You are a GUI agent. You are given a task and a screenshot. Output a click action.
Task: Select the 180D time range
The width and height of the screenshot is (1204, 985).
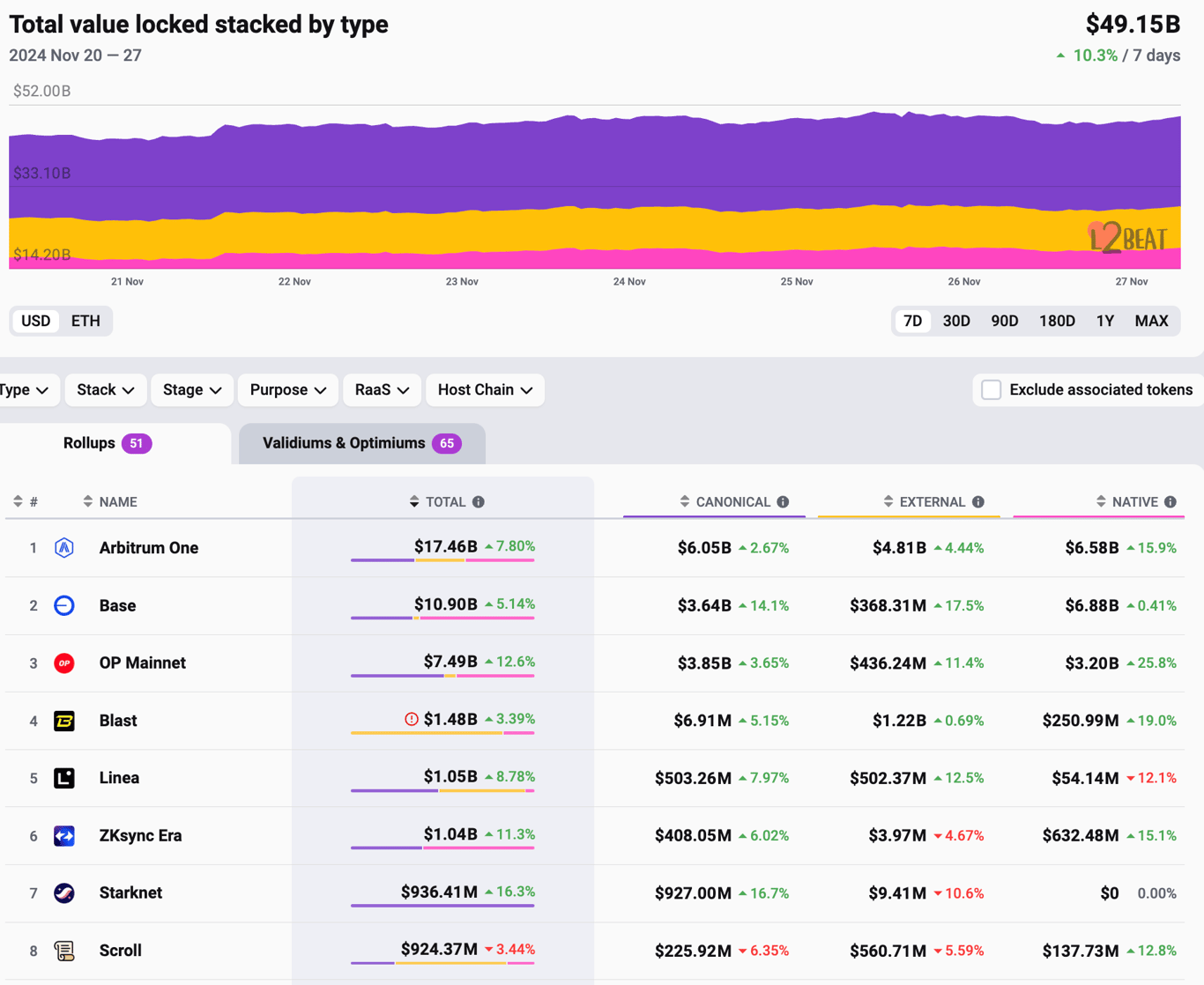(1057, 321)
